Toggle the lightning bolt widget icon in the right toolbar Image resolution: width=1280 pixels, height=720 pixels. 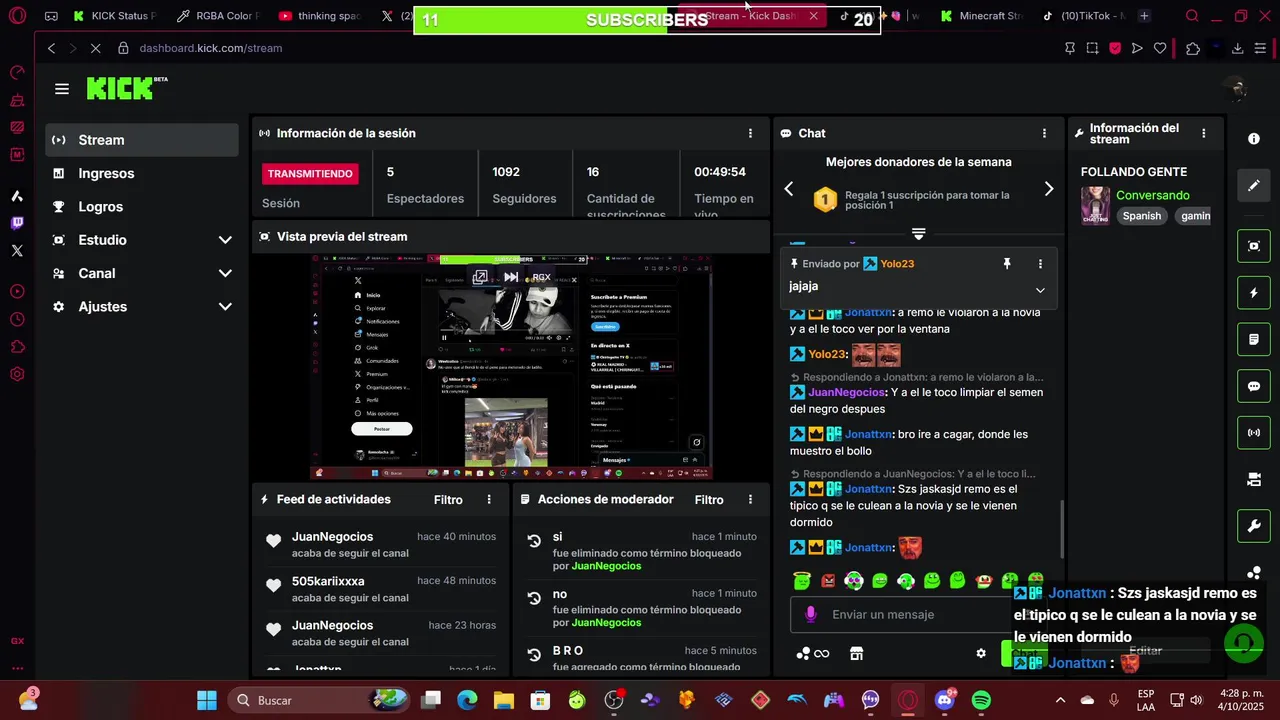[x=1254, y=293]
